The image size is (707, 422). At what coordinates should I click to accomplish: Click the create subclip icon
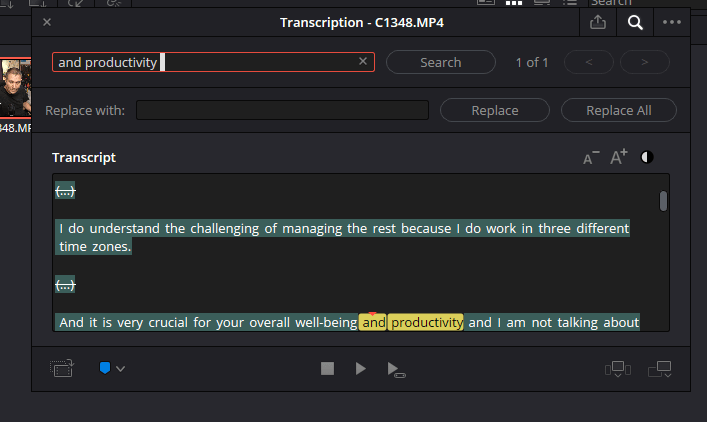[62, 368]
